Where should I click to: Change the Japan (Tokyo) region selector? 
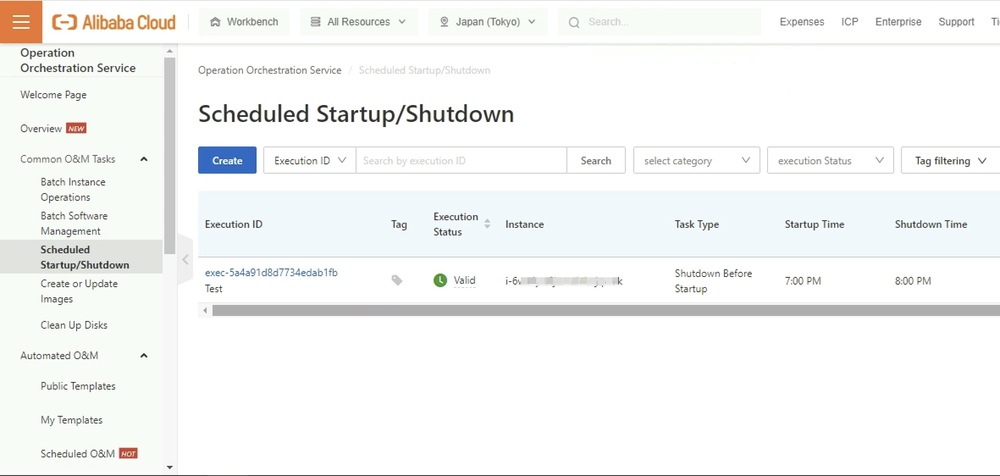(488, 22)
